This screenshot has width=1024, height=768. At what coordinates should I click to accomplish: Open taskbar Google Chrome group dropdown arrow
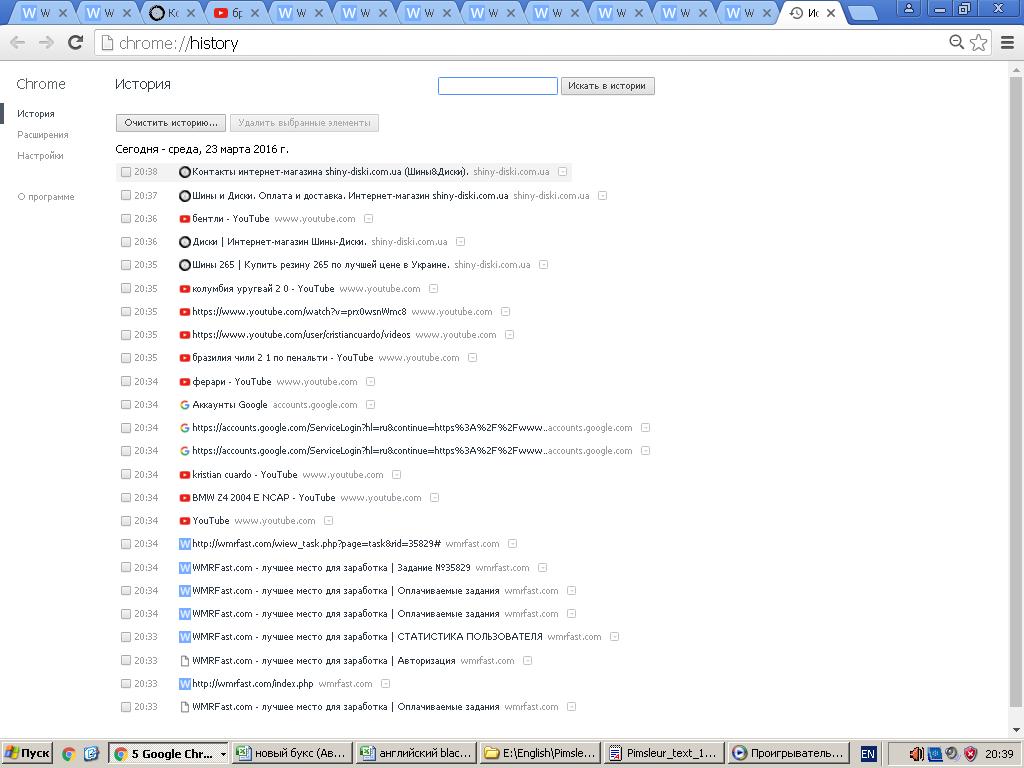coord(223,754)
